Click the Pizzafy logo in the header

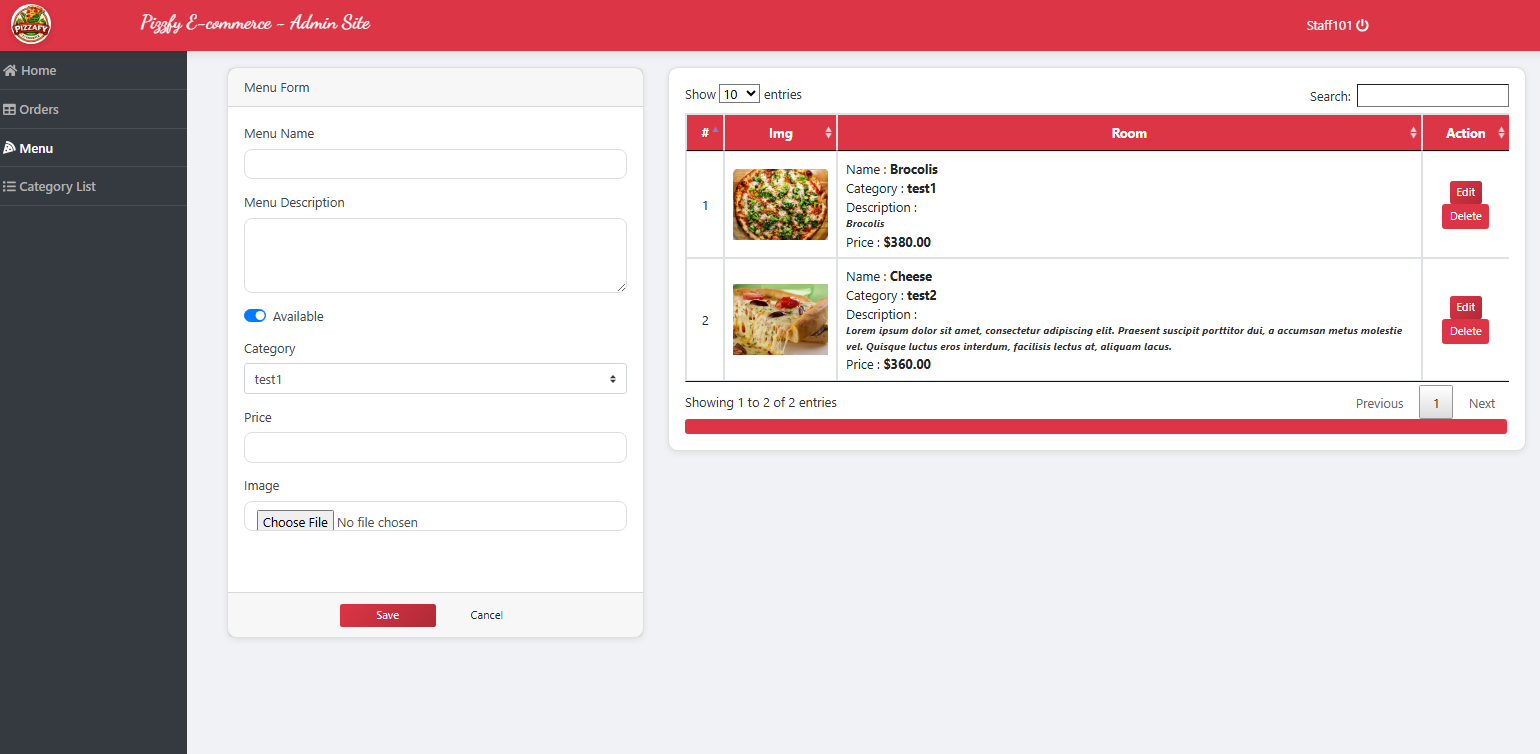click(30, 24)
